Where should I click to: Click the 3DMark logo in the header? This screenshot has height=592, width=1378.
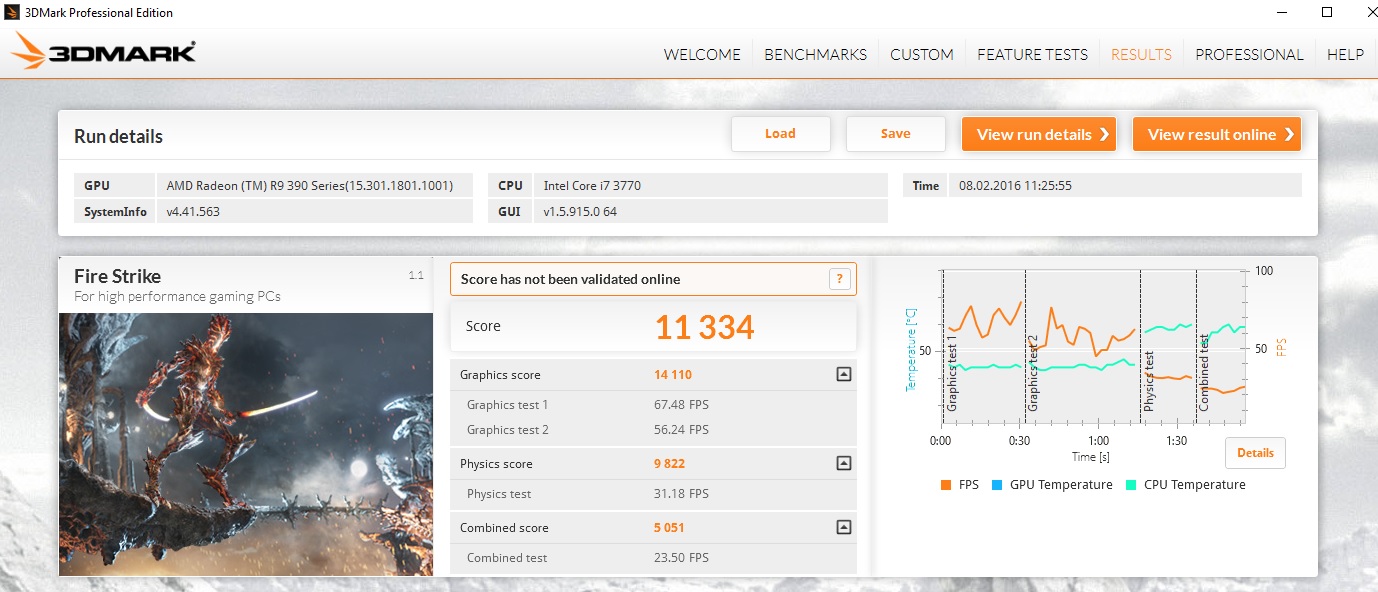coord(103,52)
